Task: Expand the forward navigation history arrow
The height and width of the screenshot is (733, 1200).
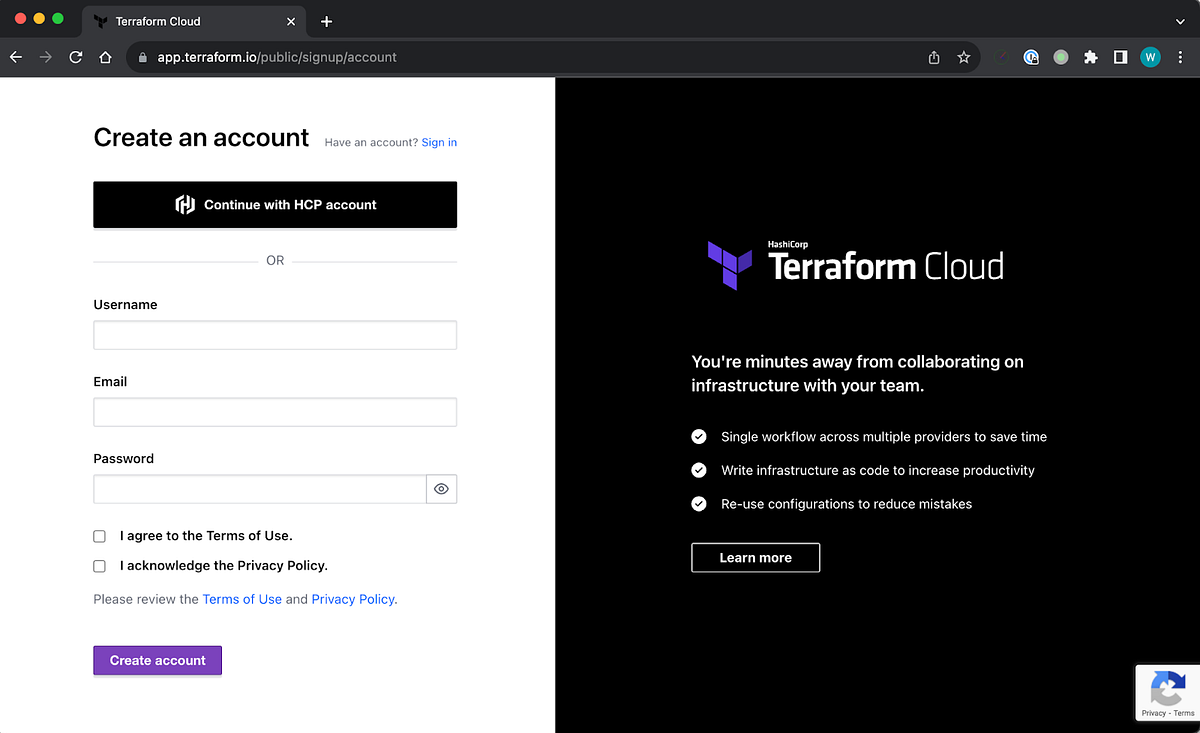Action: [45, 57]
